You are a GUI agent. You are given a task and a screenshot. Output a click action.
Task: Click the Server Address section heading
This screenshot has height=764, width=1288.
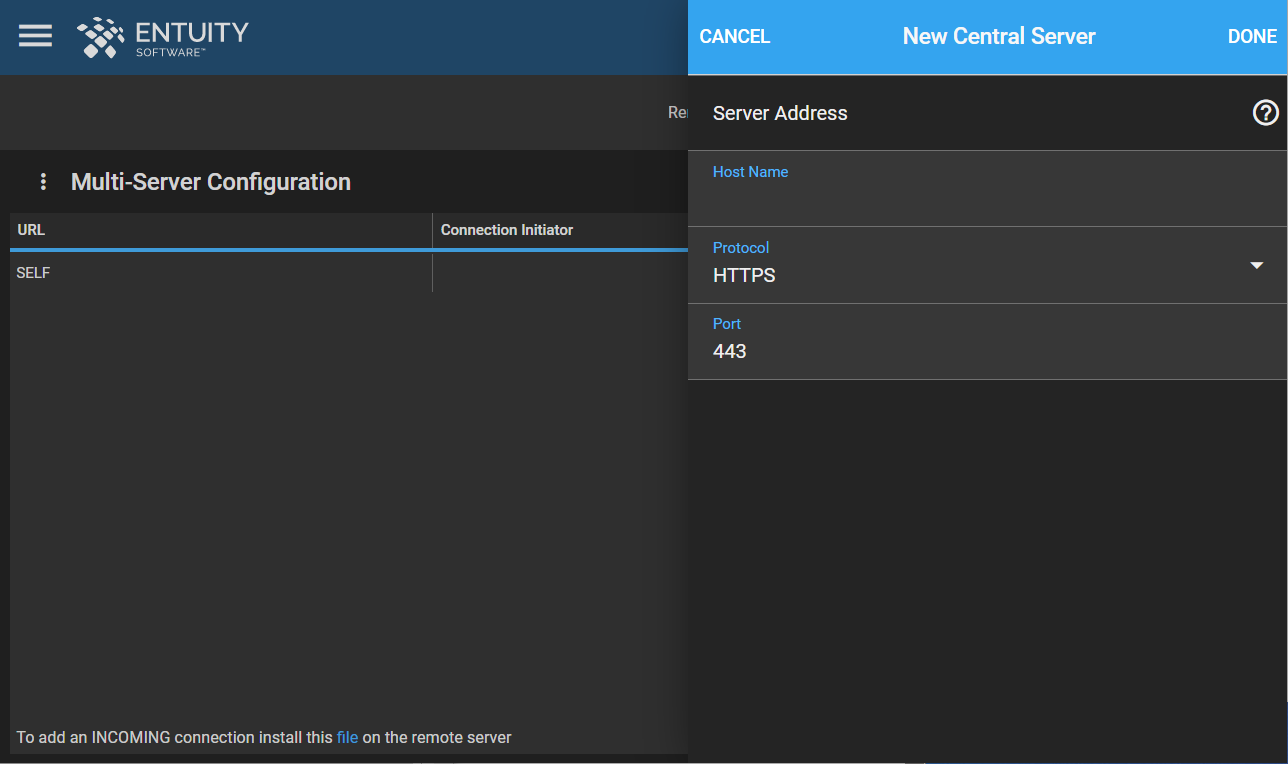click(780, 113)
